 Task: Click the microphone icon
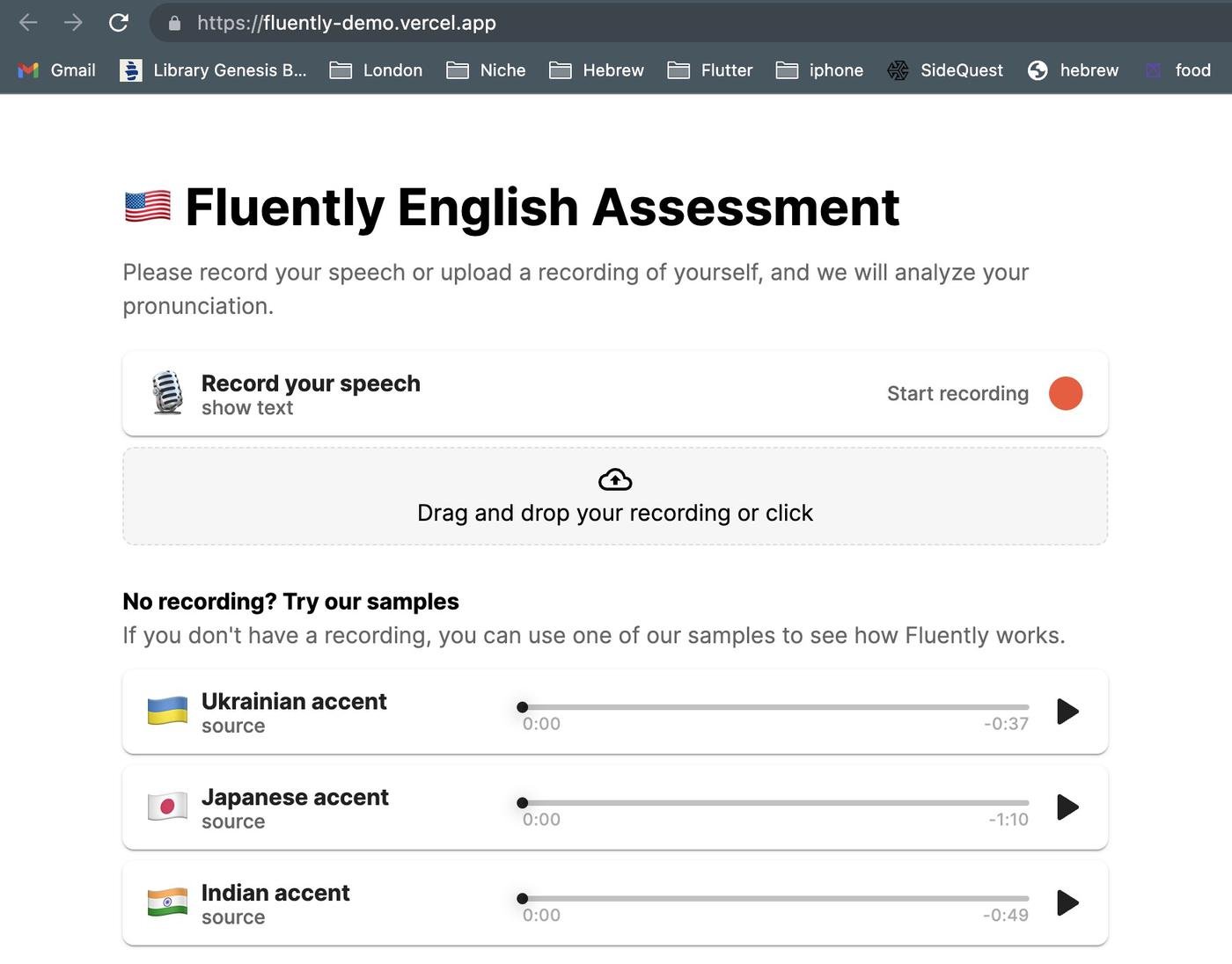pyautogui.click(x=167, y=392)
